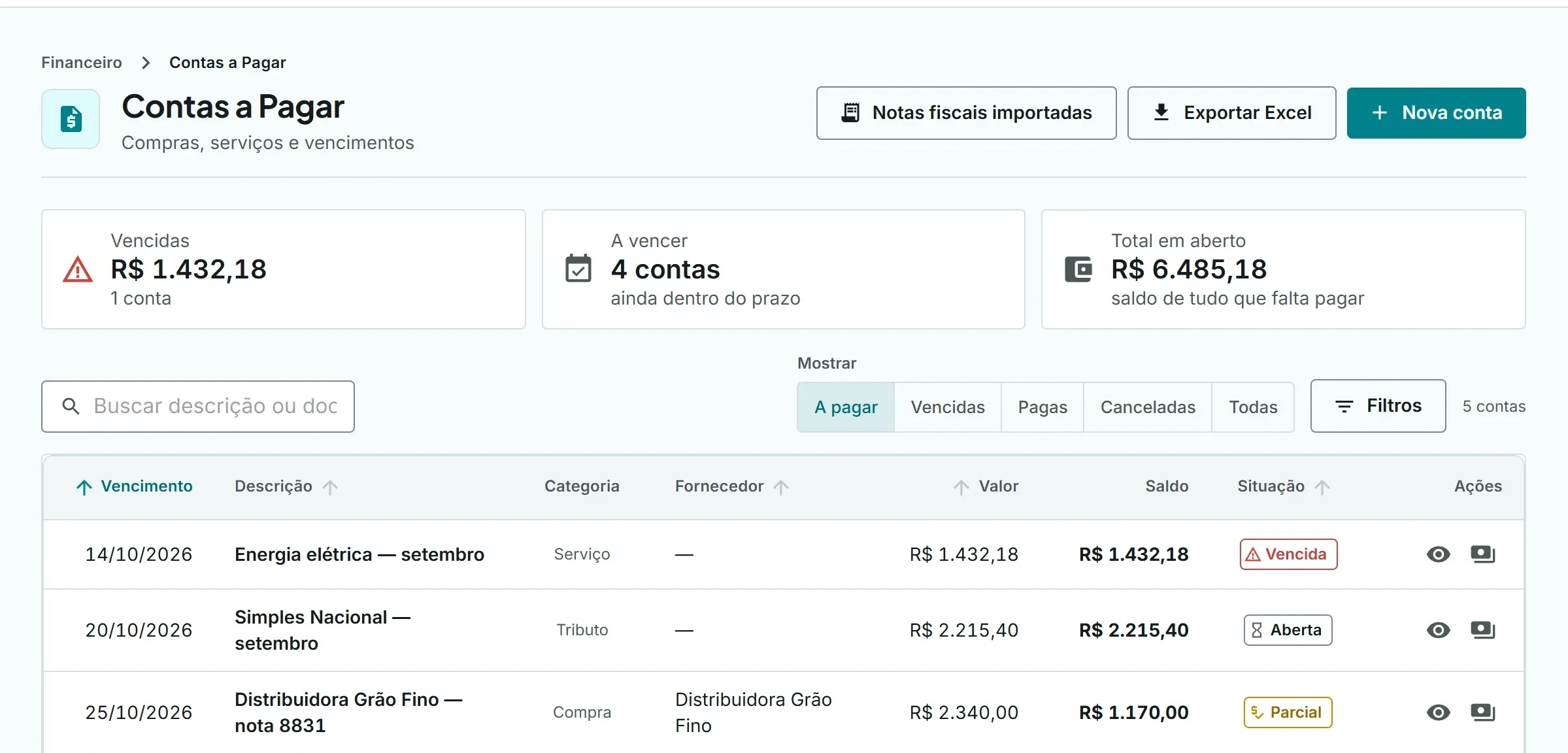Sort by Descrição column arrow
The width and height of the screenshot is (1568, 753).
330,487
